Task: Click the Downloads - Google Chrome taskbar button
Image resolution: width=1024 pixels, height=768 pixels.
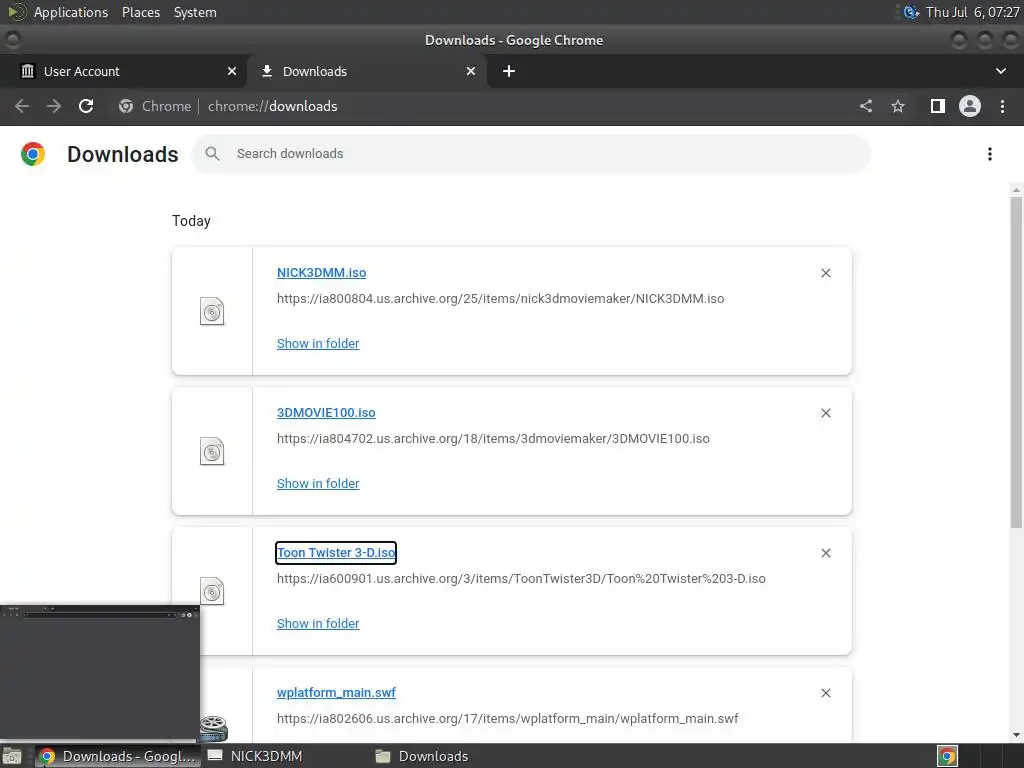Action: tap(118, 756)
